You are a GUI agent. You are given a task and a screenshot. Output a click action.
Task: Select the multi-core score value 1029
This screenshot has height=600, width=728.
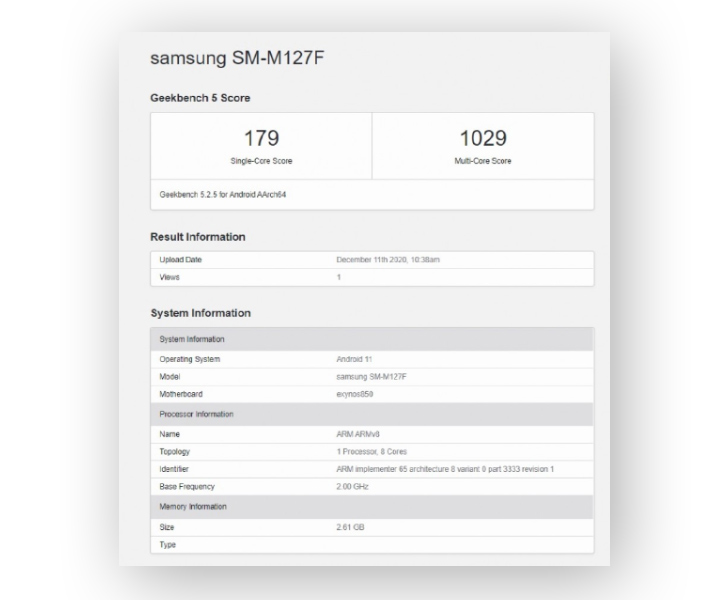(x=482, y=138)
